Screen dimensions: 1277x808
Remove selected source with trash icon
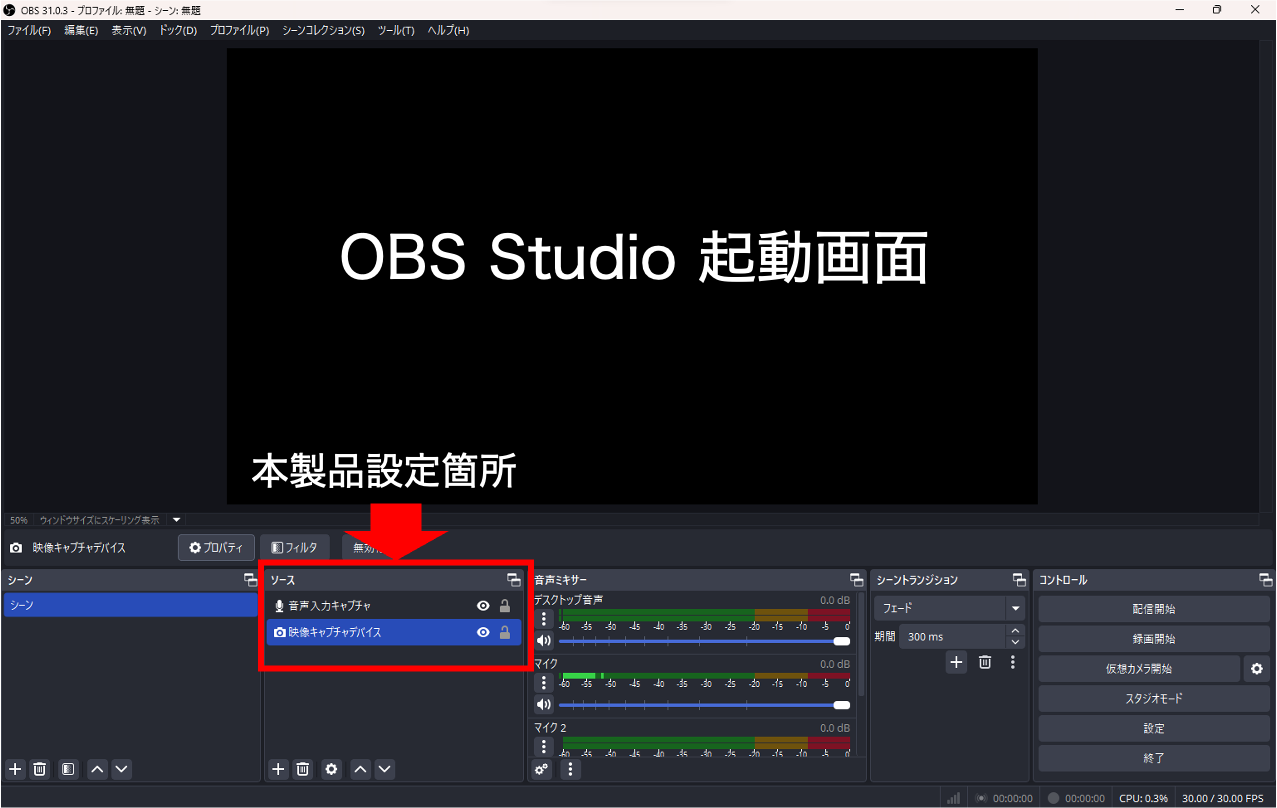pyautogui.click(x=303, y=769)
